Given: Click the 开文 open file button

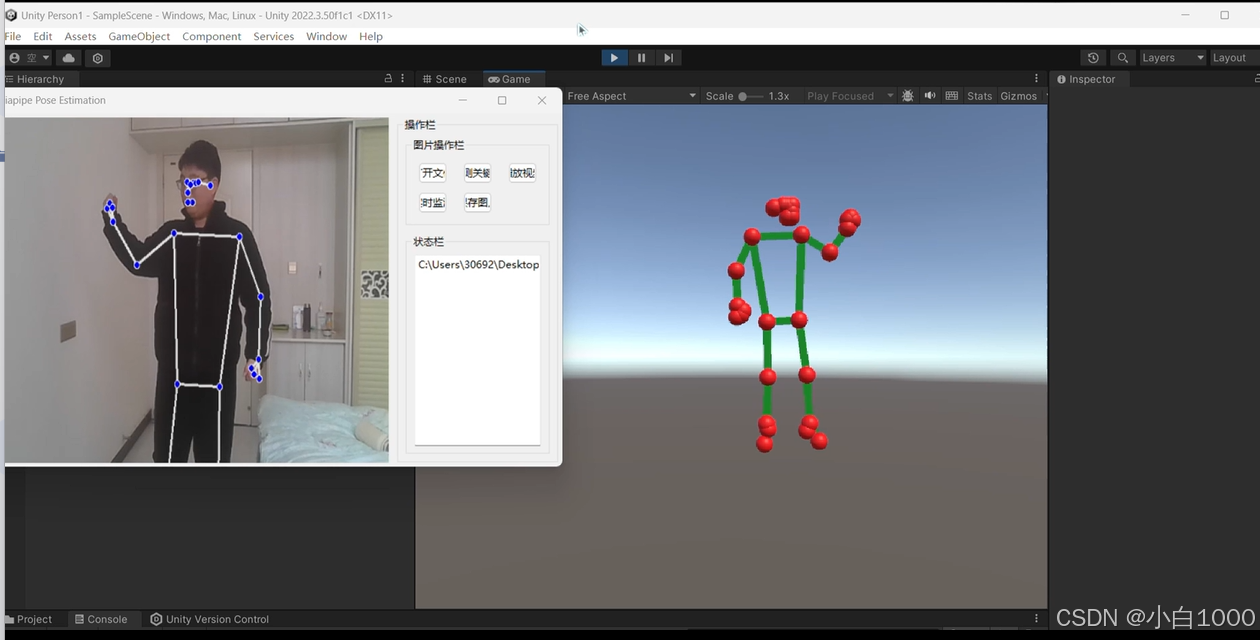Looking at the screenshot, I should click(x=432, y=172).
